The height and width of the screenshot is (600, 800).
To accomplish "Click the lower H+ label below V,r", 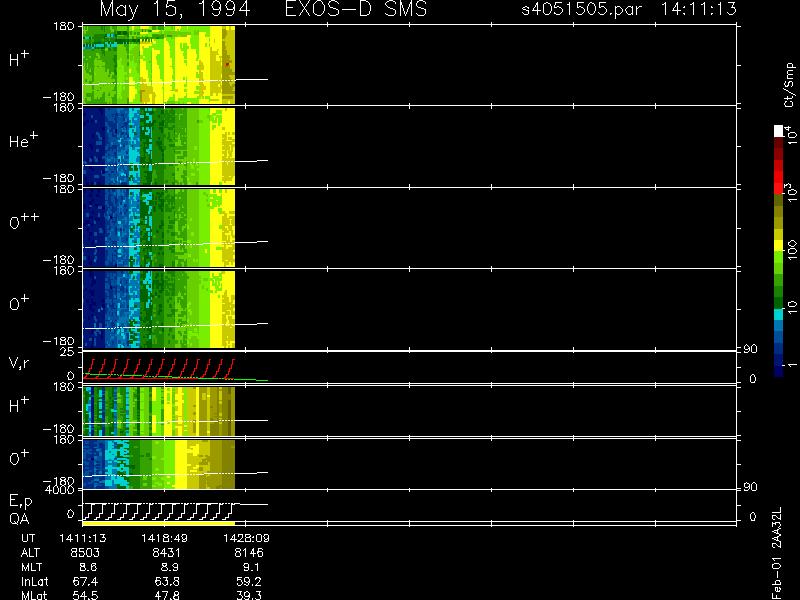I will [19, 405].
